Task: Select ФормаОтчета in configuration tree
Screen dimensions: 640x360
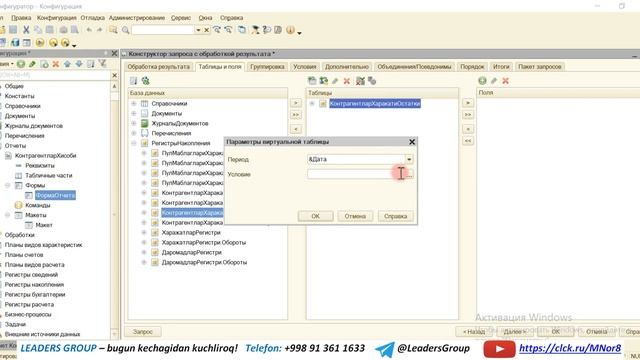Action: (x=56, y=196)
